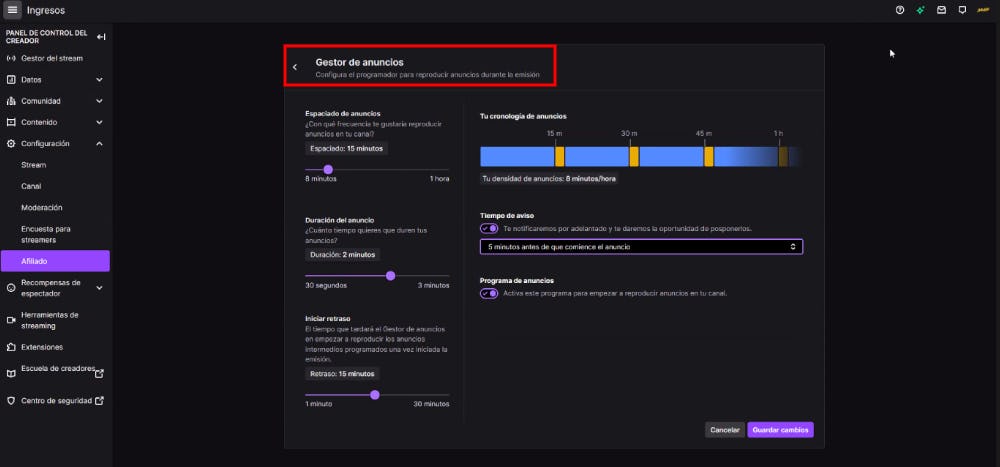Click the 30 m ad marker on timeline

[x=634, y=157]
